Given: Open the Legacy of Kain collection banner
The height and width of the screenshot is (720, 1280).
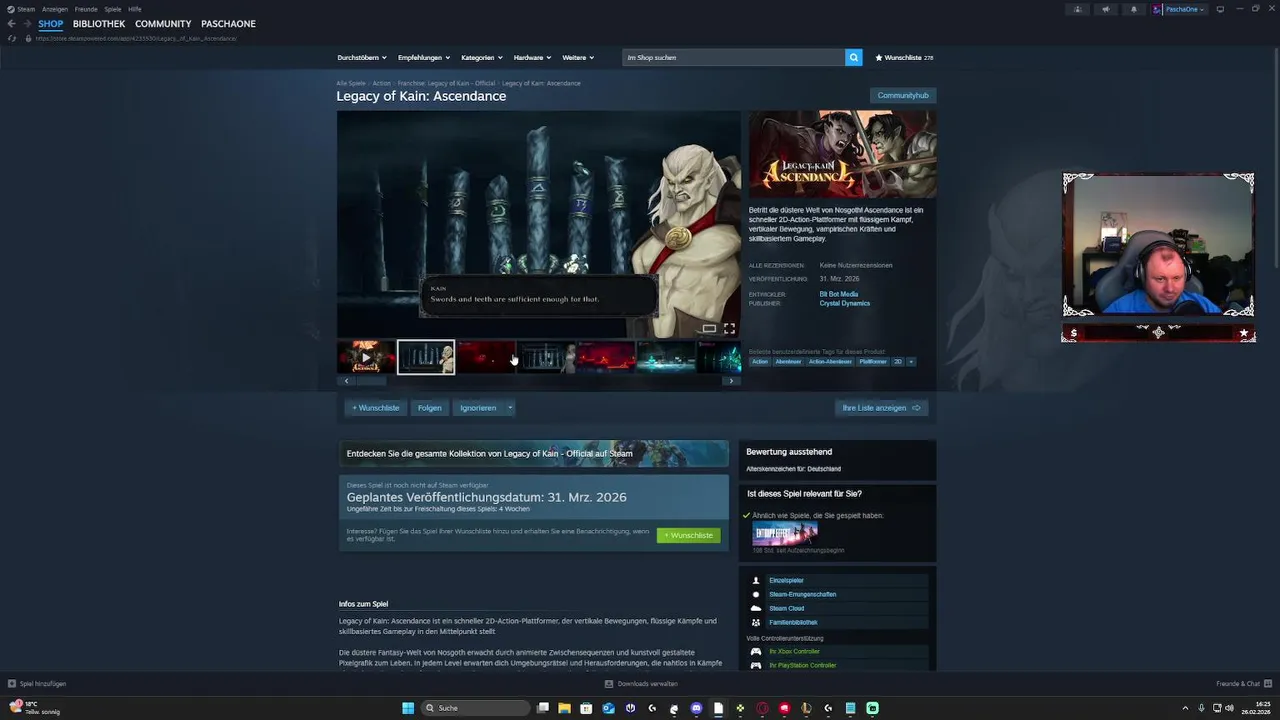Looking at the screenshot, I should point(534,453).
